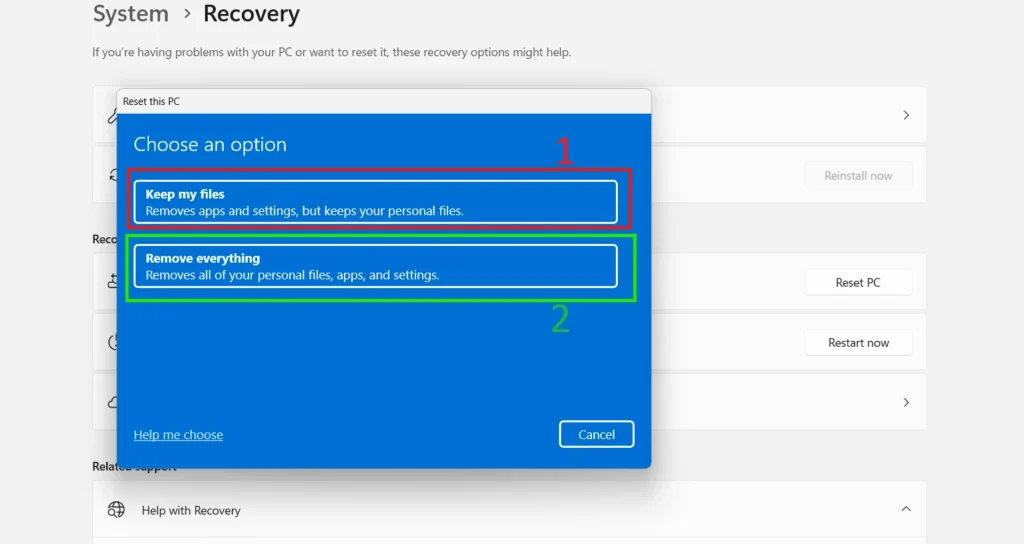
Task: Click the Restart now button
Action: [858, 343]
